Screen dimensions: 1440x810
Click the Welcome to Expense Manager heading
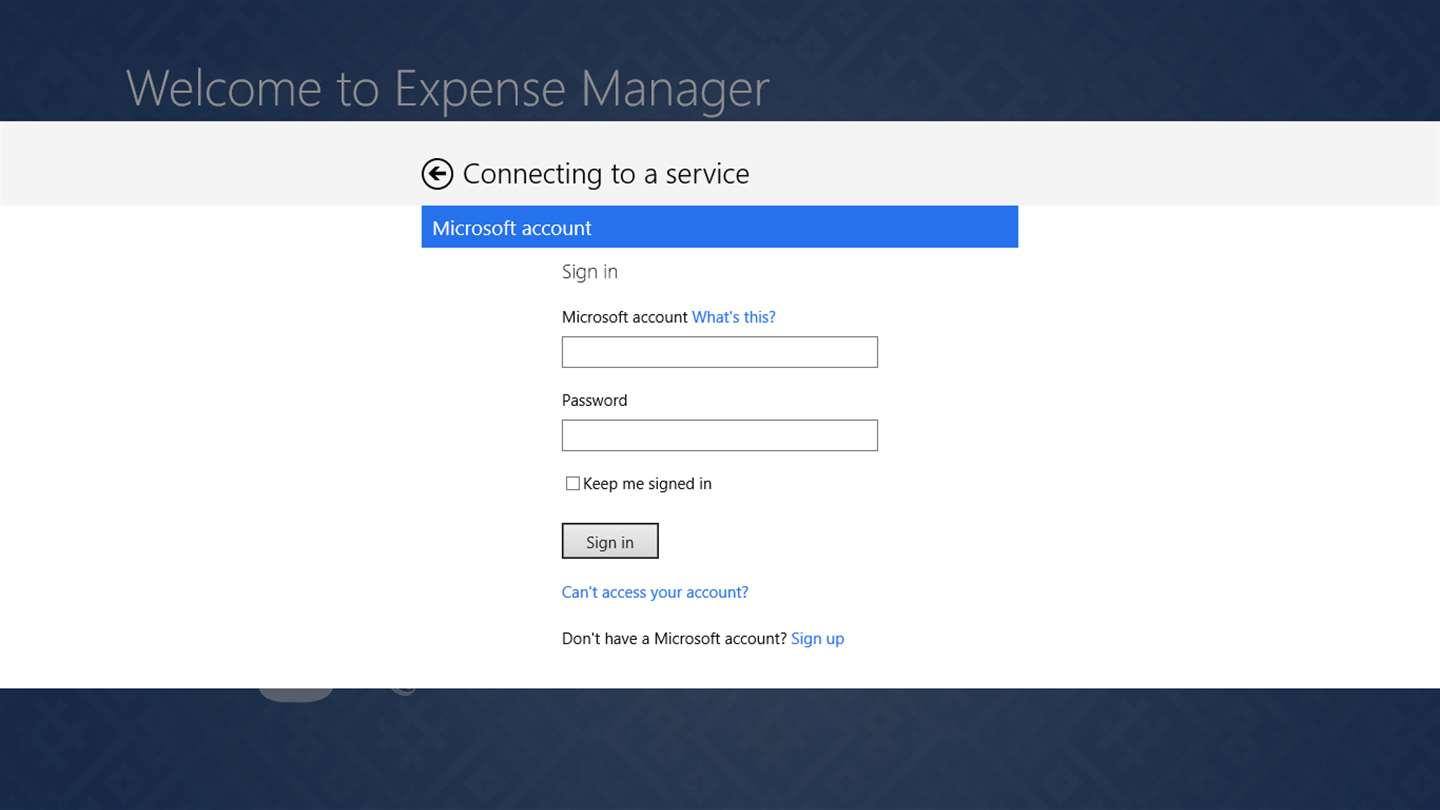(448, 88)
